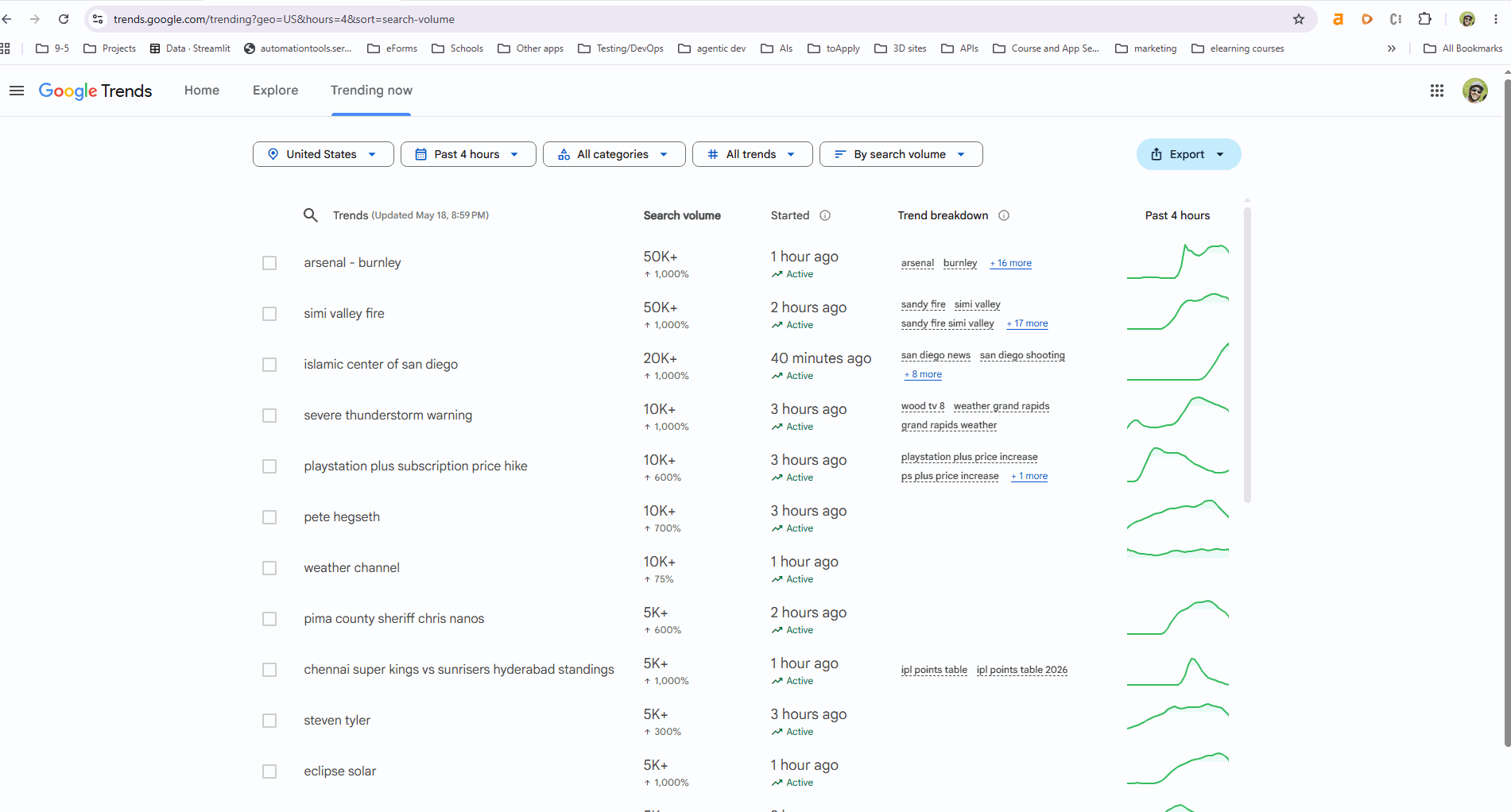Tick the weather channel checkbox
1511x812 pixels.
click(x=269, y=568)
